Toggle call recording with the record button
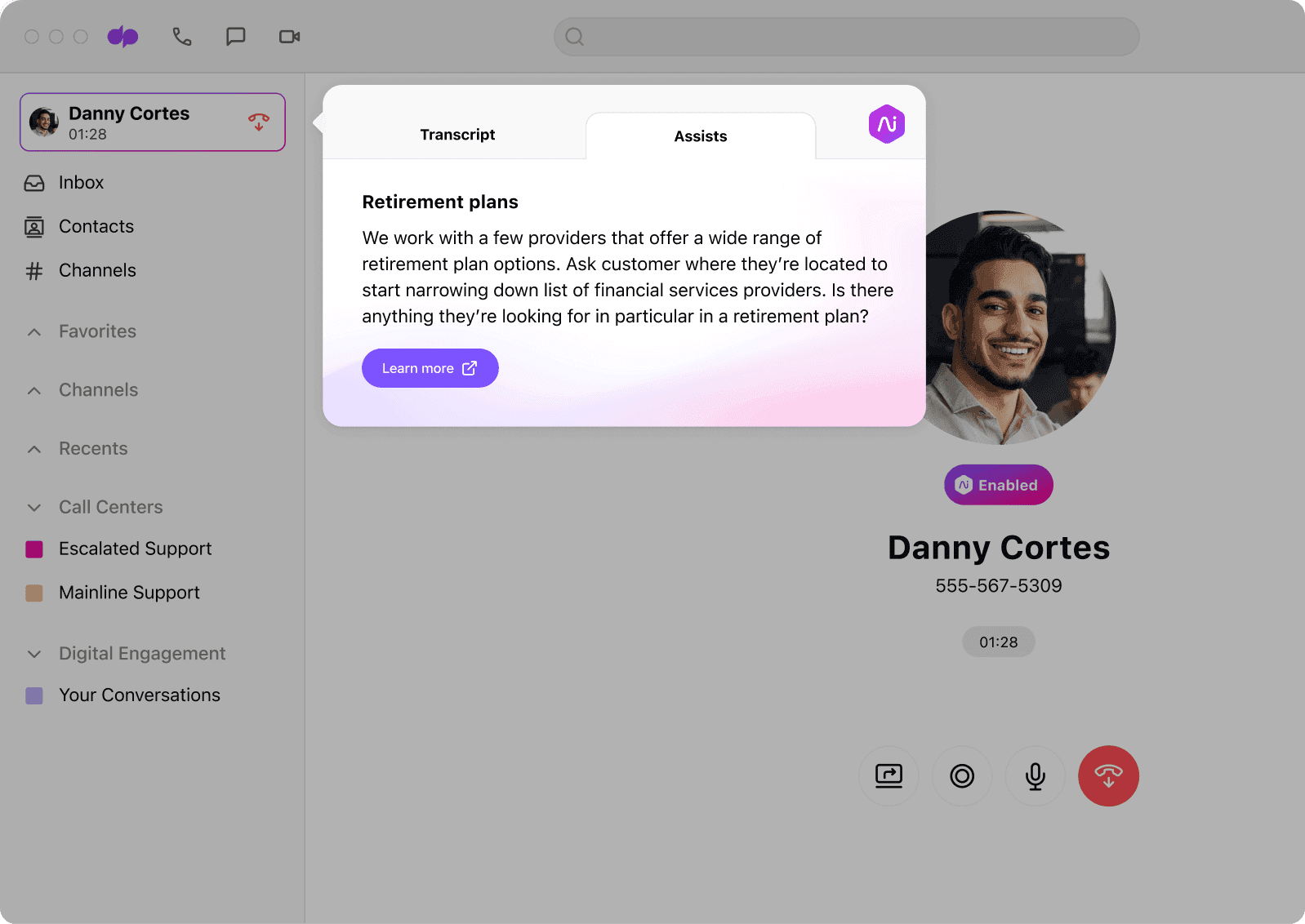 [x=962, y=775]
